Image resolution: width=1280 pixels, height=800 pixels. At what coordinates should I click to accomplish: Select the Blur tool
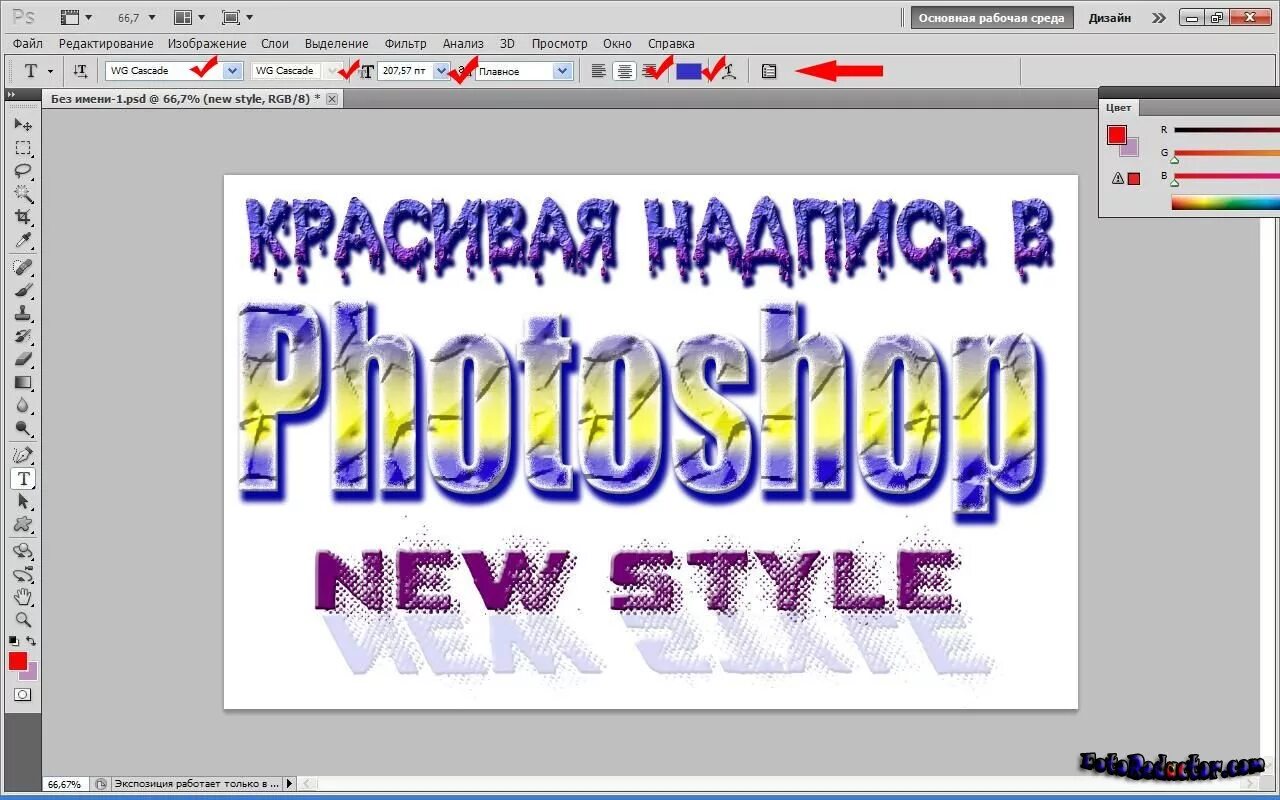click(23, 405)
